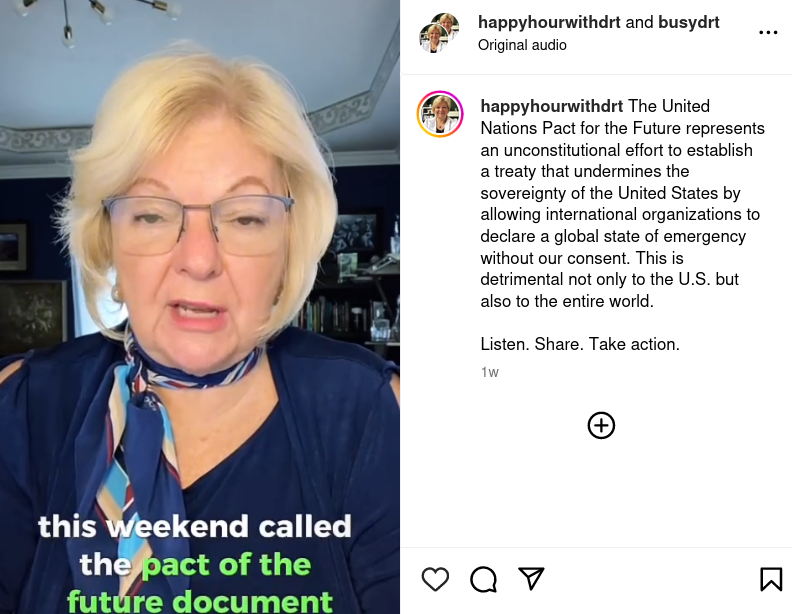792x614 pixels.
Task: Share the post using the paper plane icon
Action: pyautogui.click(x=531, y=578)
